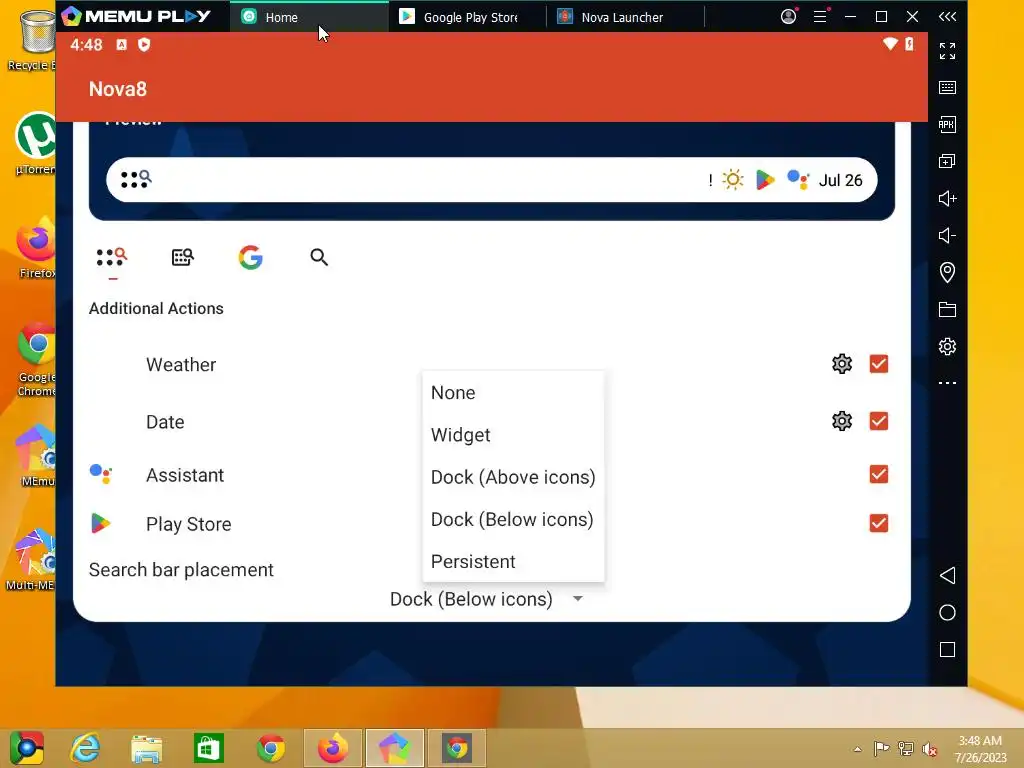Open MEmu hamburger menu

coord(820,16)
